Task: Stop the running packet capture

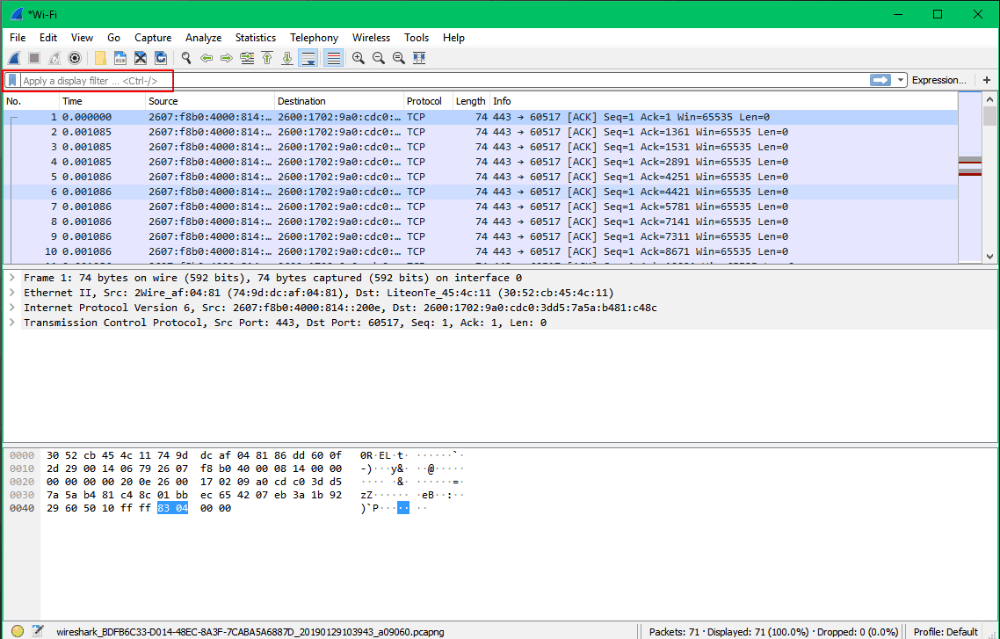Action: (x=34, y=58)
